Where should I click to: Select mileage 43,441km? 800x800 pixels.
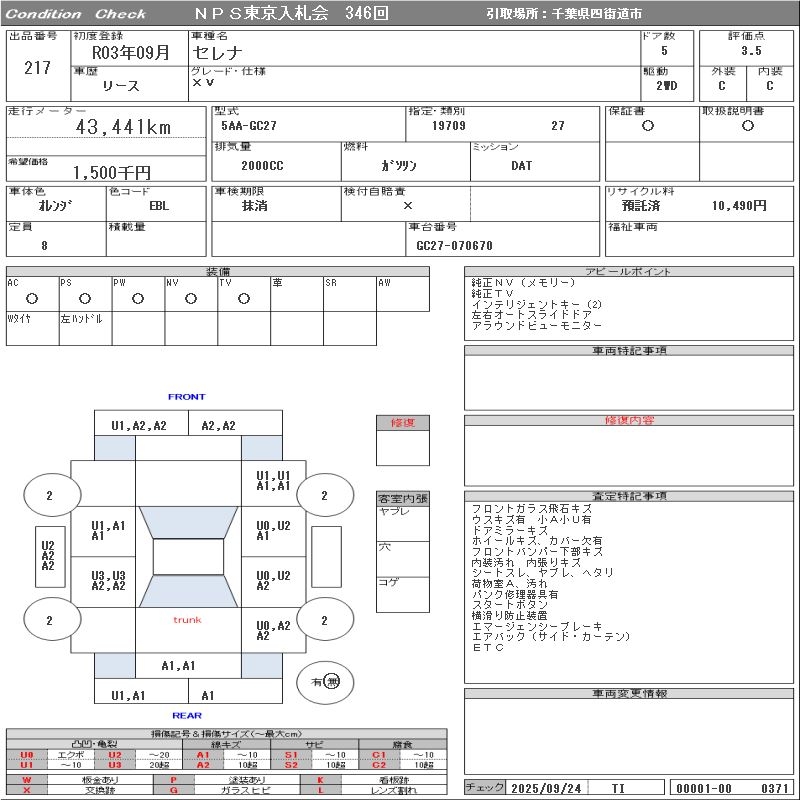point(123,127)
